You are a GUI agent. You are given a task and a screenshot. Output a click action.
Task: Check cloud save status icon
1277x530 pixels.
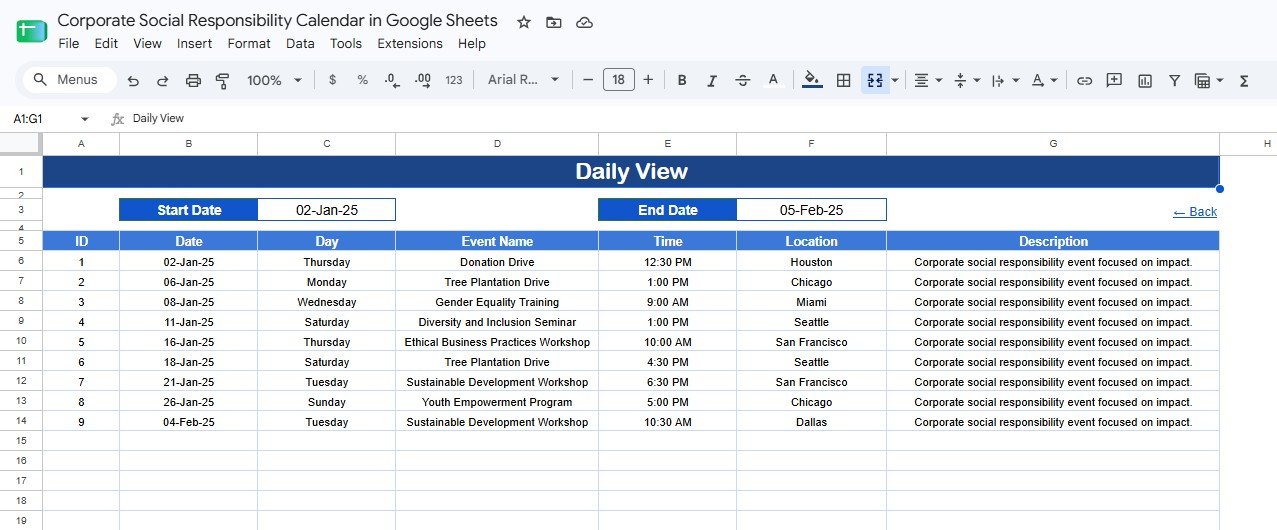[x=585, y=22]
